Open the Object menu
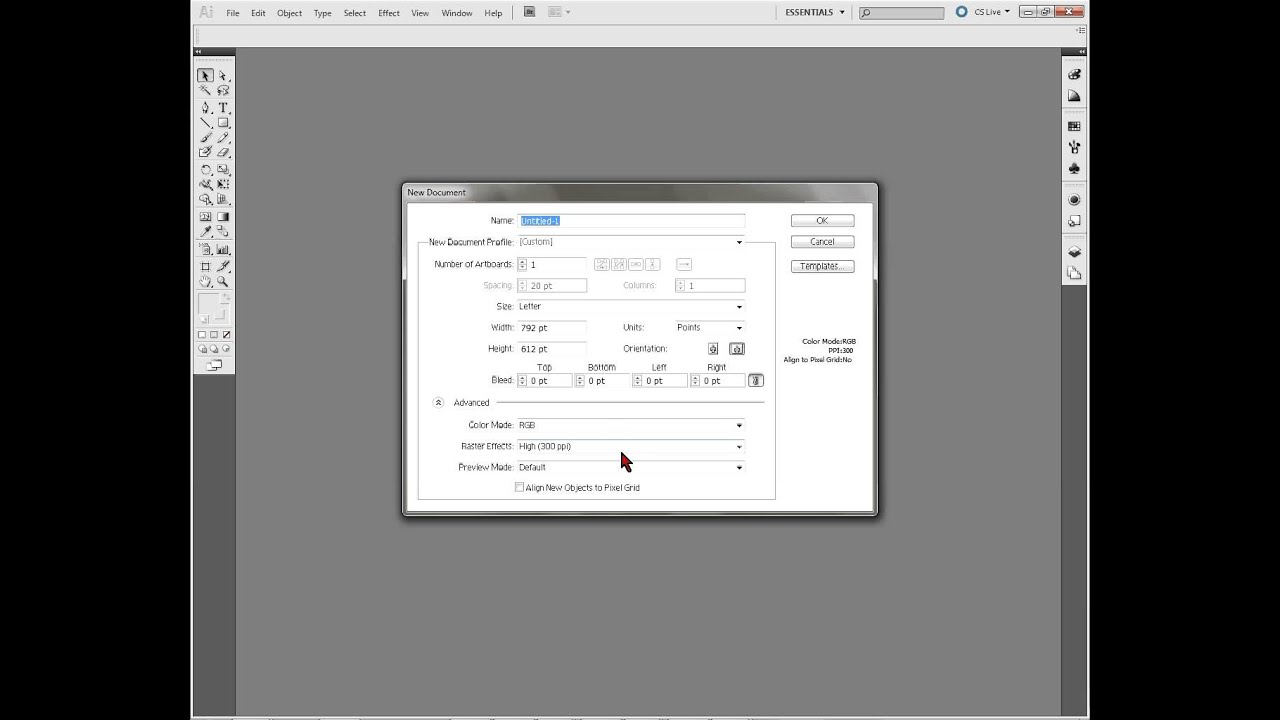The width and height of the screenshot is (1280, 720). [289, 13]
